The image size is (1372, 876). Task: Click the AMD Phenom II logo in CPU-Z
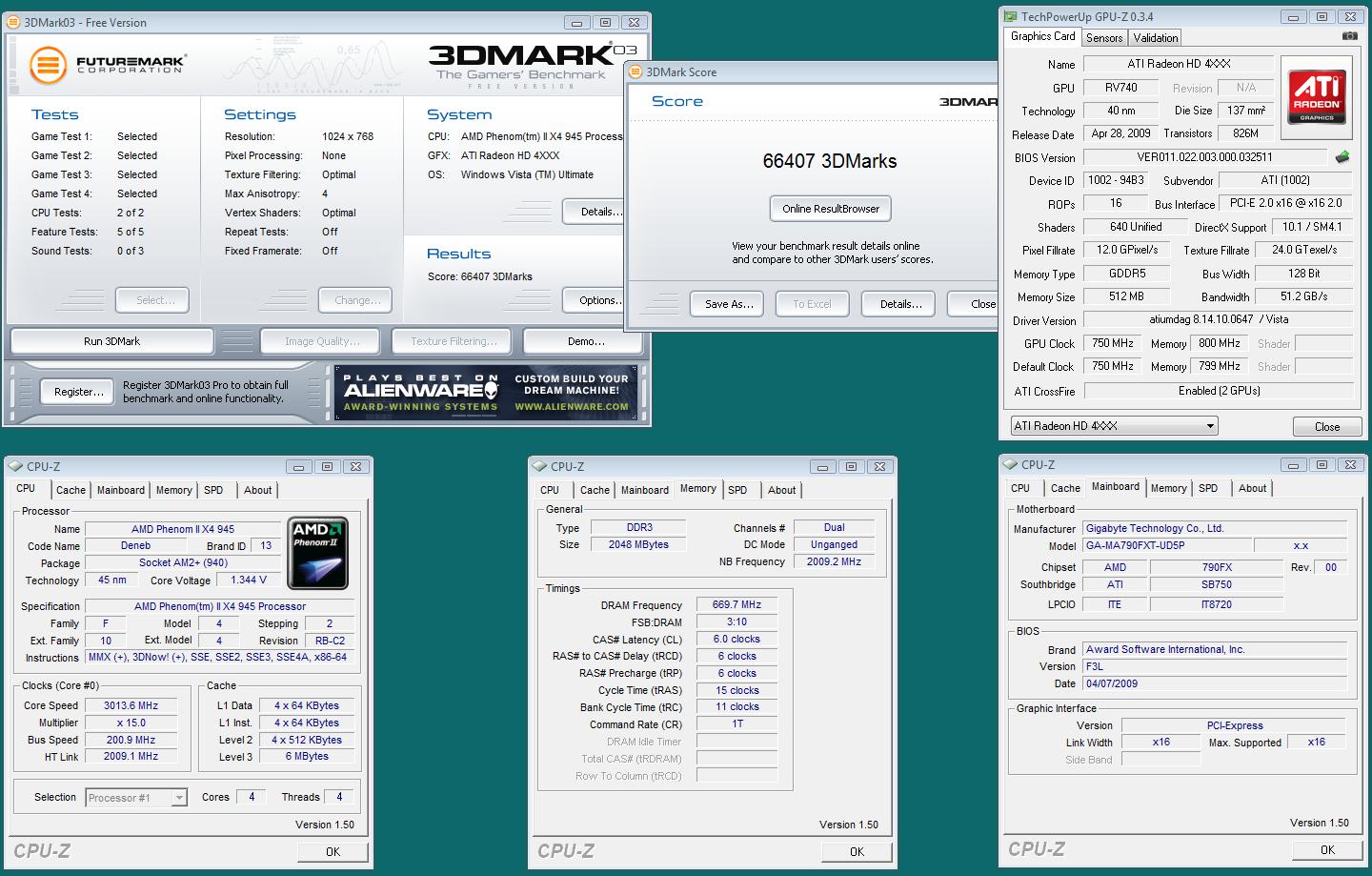click(317, 554)
